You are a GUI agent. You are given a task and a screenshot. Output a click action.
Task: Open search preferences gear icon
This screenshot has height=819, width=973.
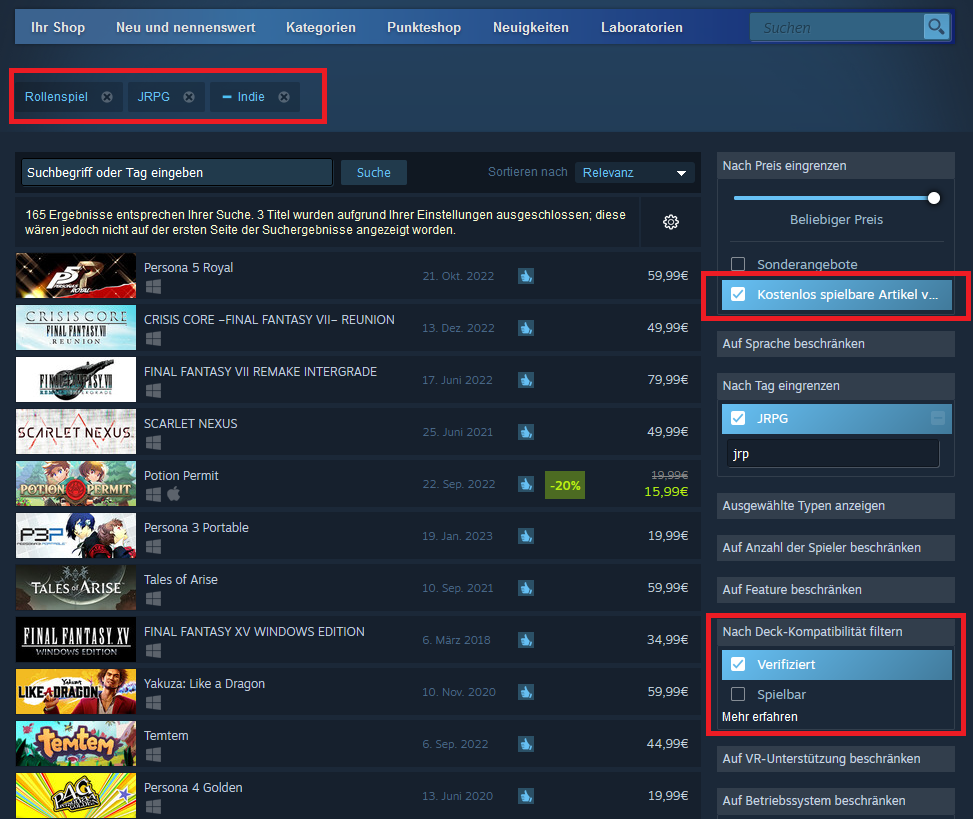[671, 222]
